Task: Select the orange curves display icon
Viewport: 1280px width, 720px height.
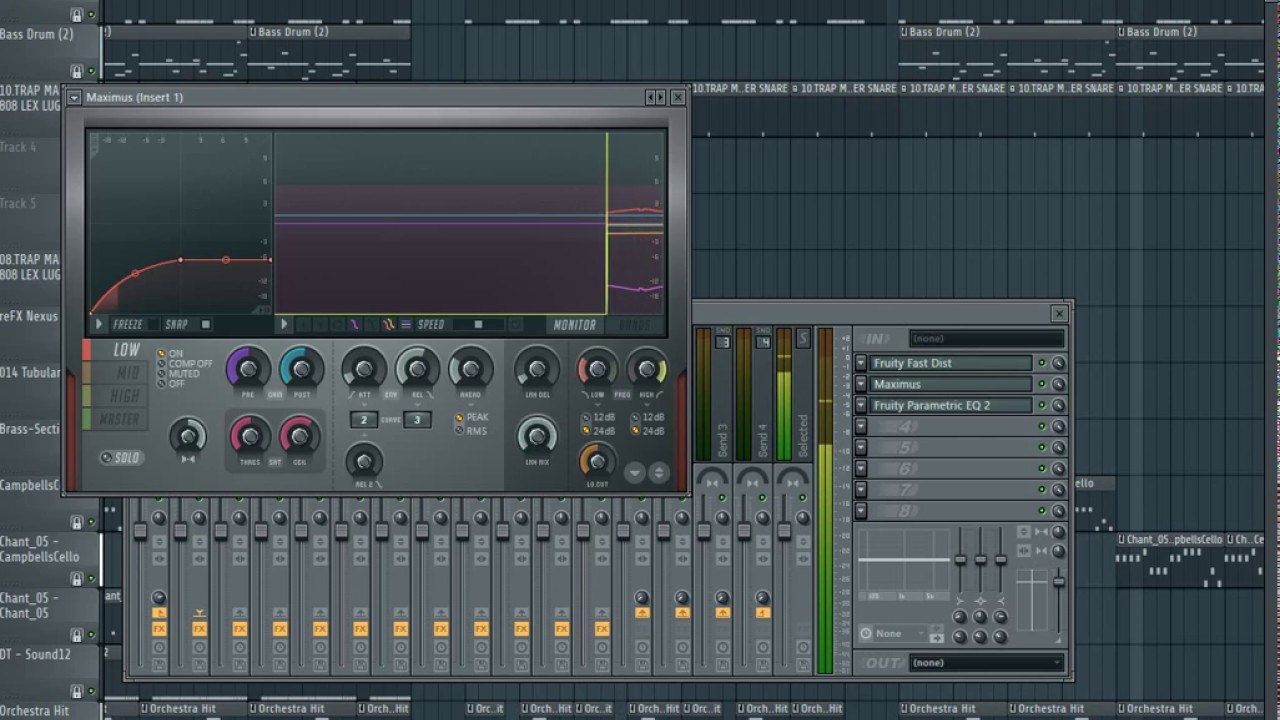Action: pyautogui.click(x=388, y=324)
